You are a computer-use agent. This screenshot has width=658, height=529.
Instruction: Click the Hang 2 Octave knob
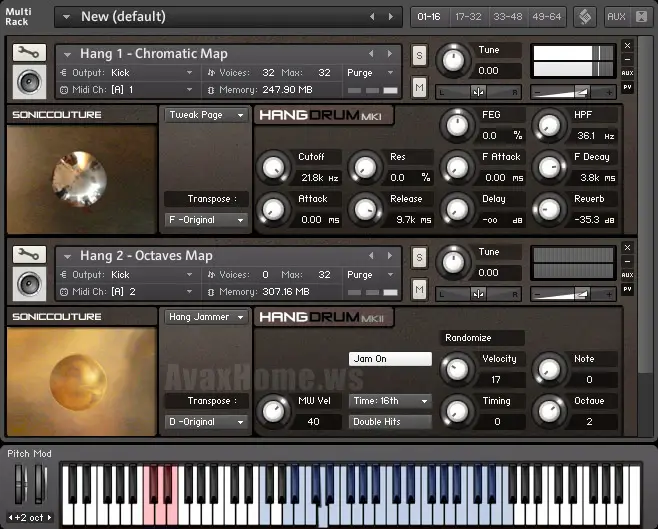[549, 411]
